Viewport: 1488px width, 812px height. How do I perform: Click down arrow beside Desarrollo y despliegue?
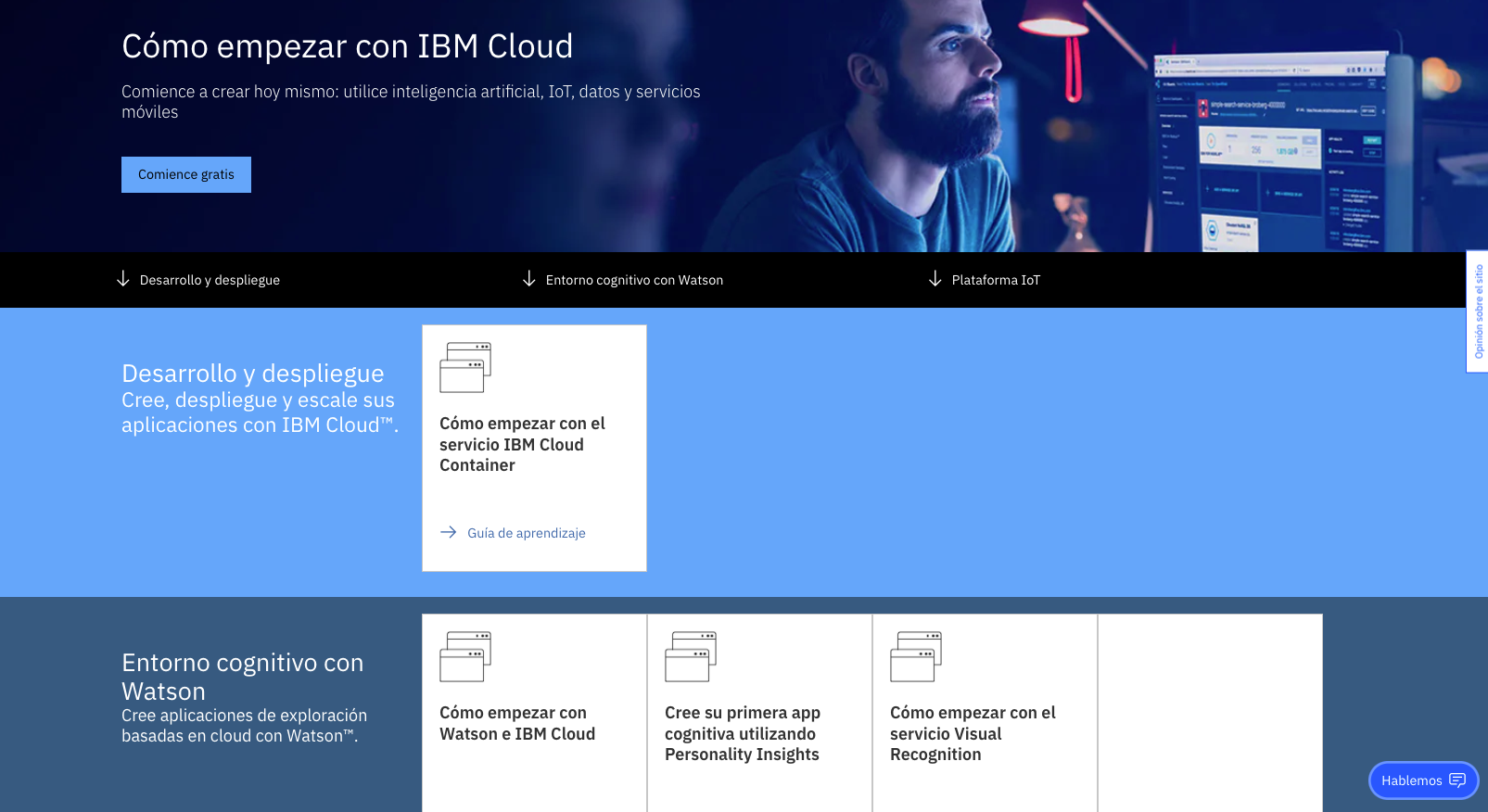tap(123, 279)
